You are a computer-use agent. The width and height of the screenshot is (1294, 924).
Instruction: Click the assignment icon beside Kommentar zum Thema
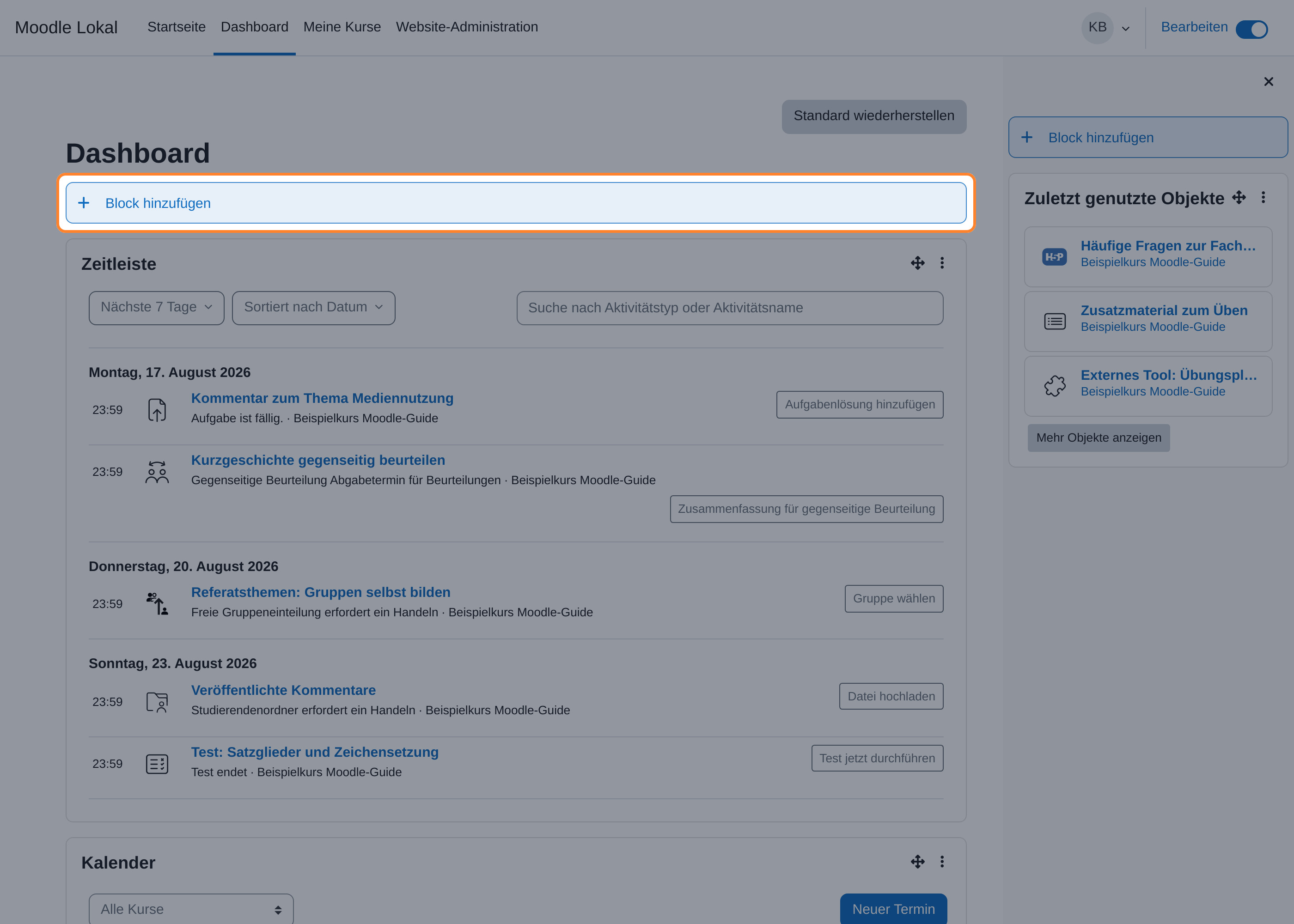coord(157,410)
